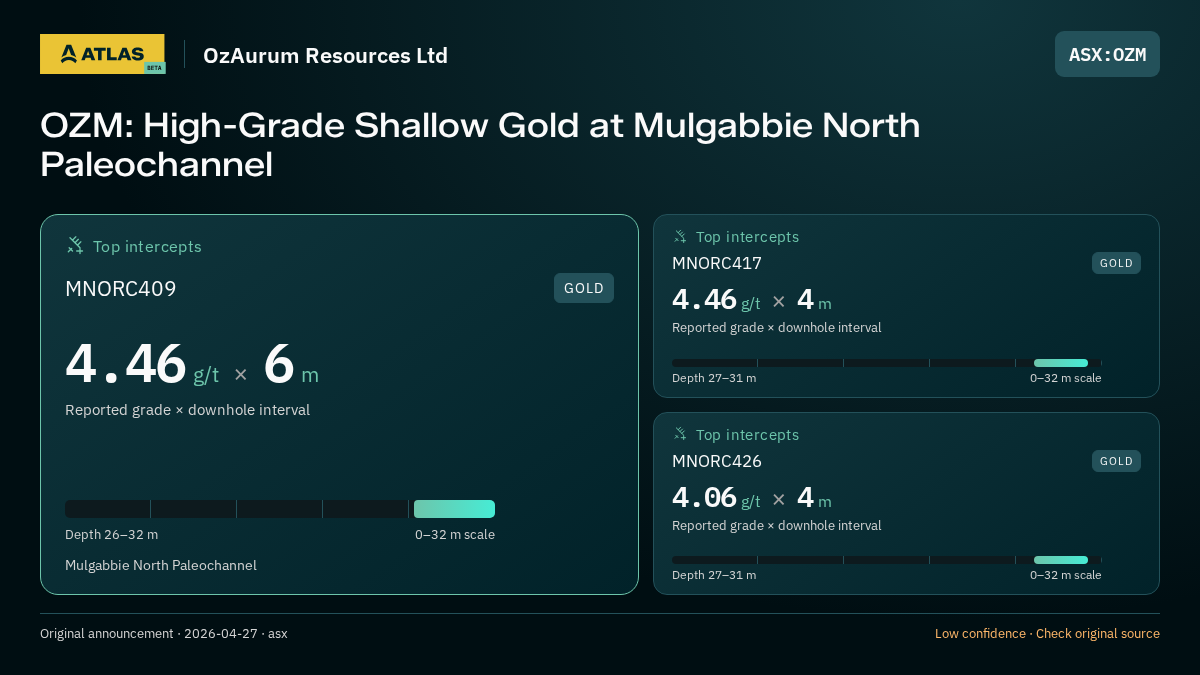
Task: Click the Mulgabbie North Paleochannel location label
Action: click(161, 565)
